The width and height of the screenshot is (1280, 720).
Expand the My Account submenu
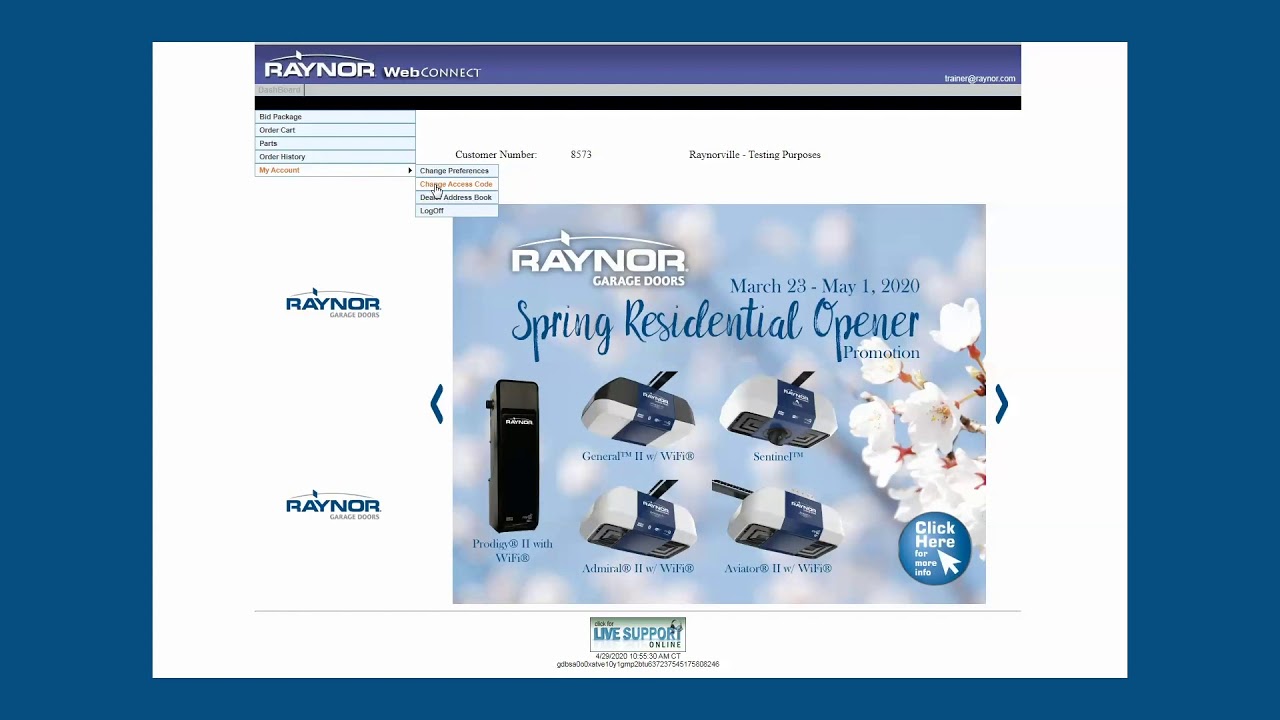tap(335, 170)
